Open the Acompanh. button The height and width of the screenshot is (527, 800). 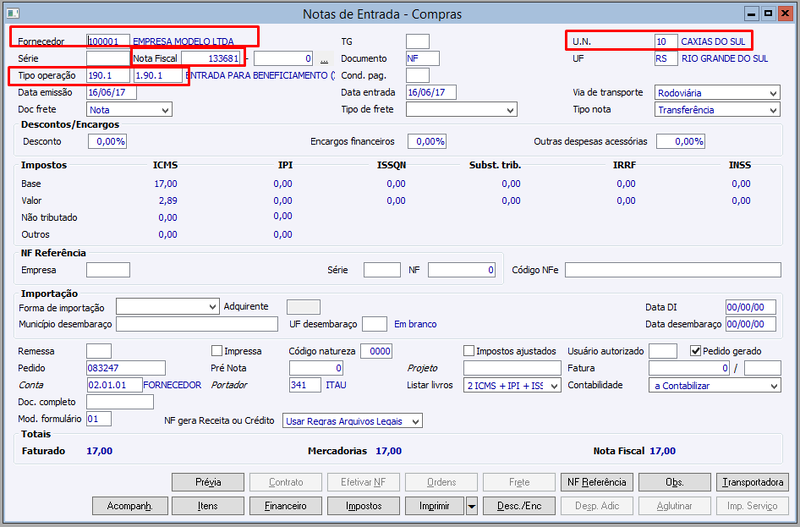click(130, 506)
